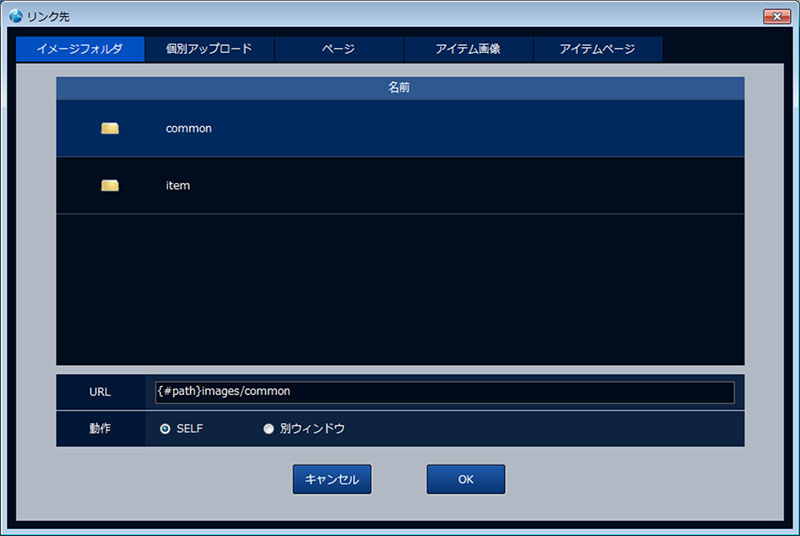800x536 pixels.
Task: Switch to the アイテム画像 tab
Action: [468, 49]
